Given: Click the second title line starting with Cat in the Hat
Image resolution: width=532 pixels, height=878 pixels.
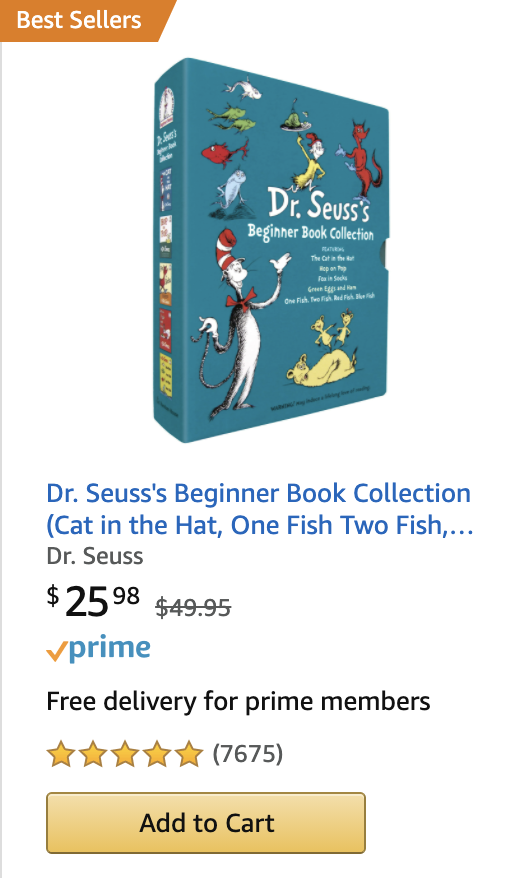Looking at the screenshot, I should 260,525.
